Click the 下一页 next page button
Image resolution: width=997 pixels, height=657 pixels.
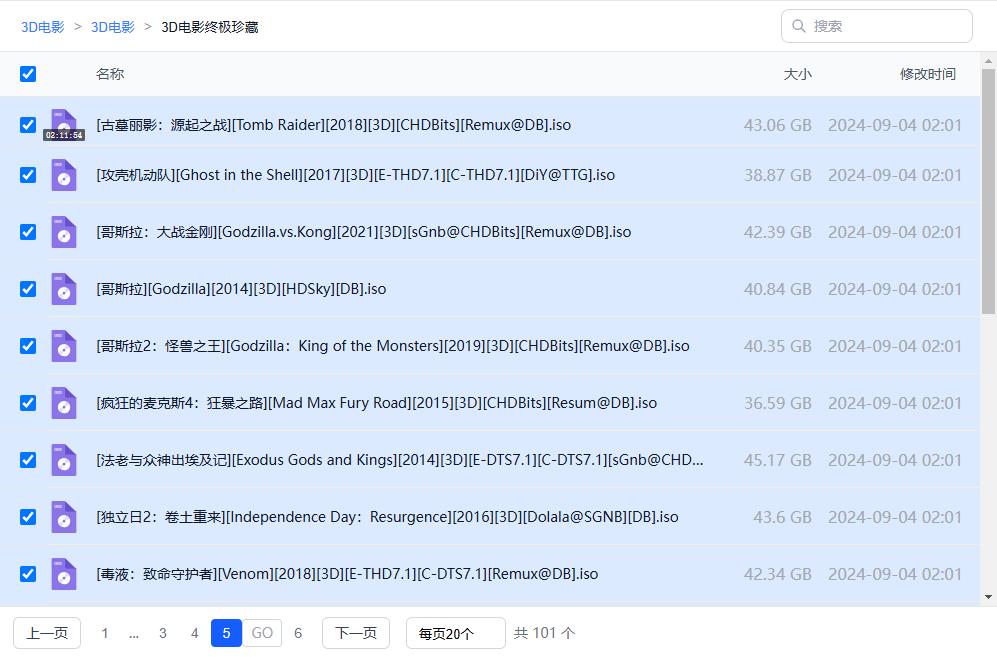coord(356,633)
